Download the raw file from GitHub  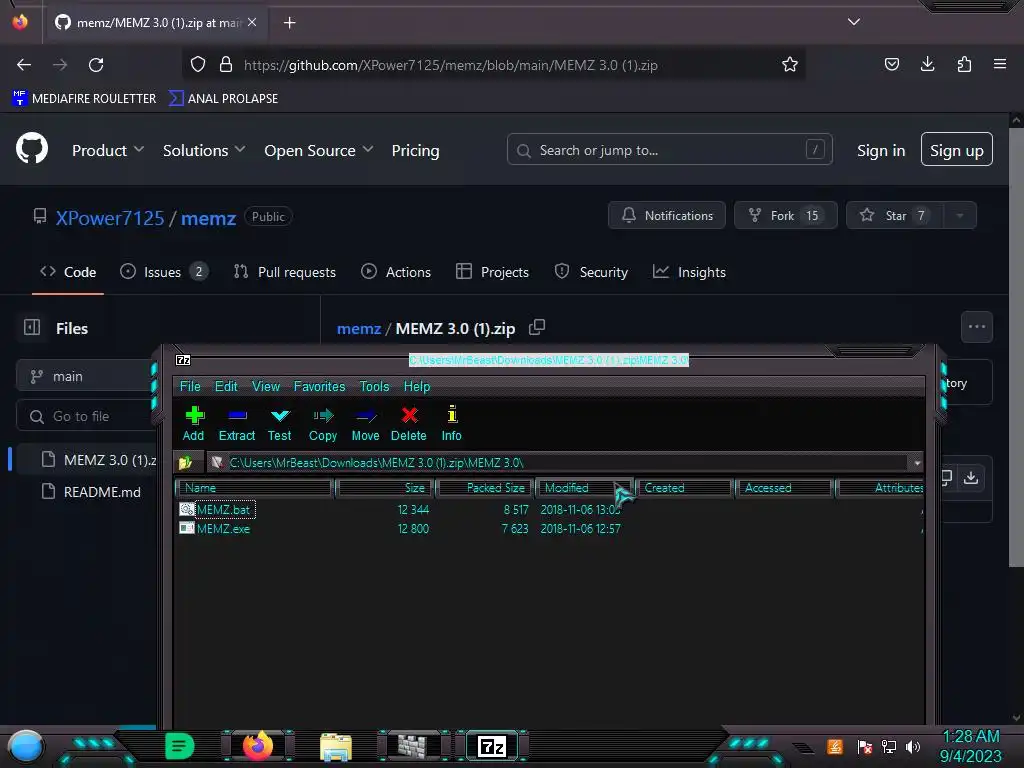pos(971,478)
